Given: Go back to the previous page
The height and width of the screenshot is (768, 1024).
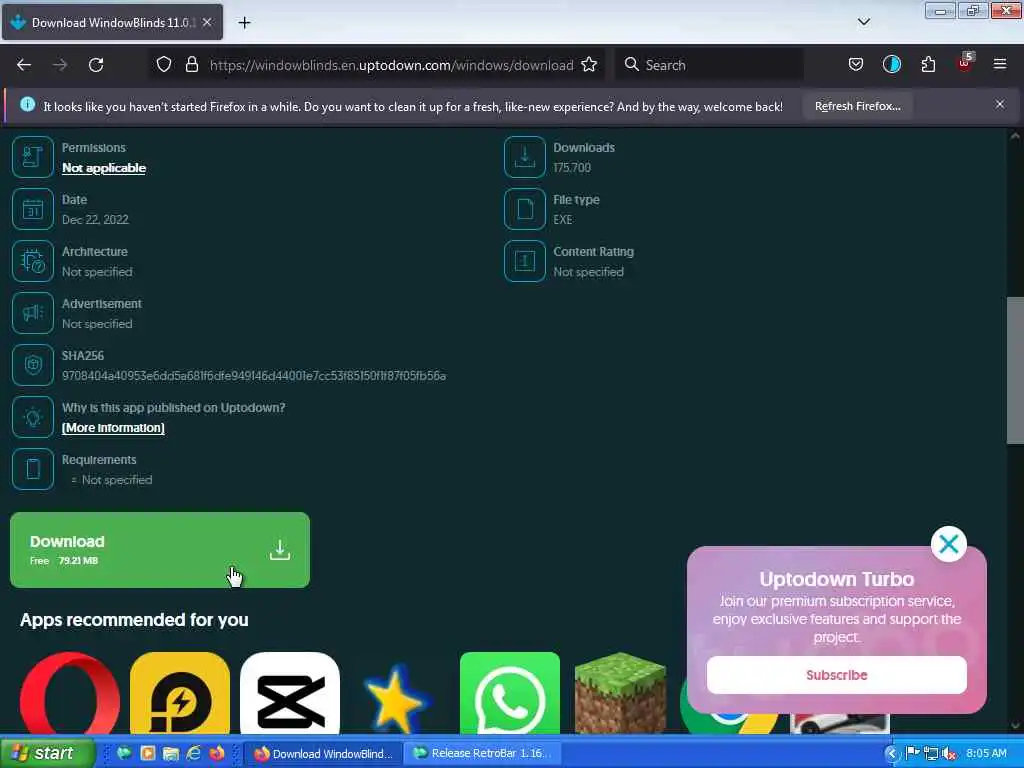Looking at the screenshot, I should [x=24, y=65].
